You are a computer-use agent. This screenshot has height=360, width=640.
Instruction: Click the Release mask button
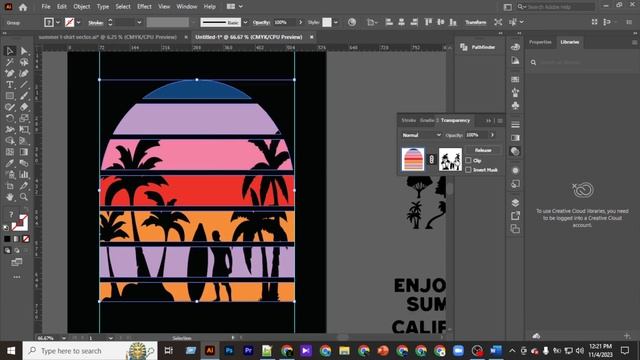(x=483, y=150)
